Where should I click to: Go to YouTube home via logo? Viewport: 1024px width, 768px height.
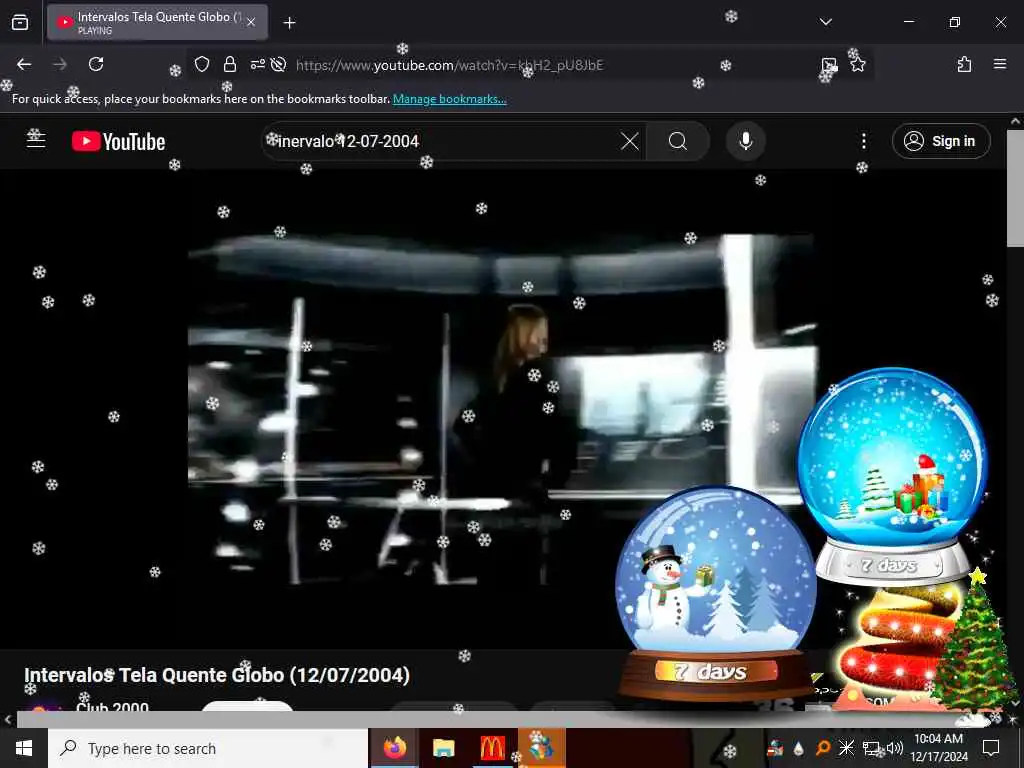[x=118, y=141]
